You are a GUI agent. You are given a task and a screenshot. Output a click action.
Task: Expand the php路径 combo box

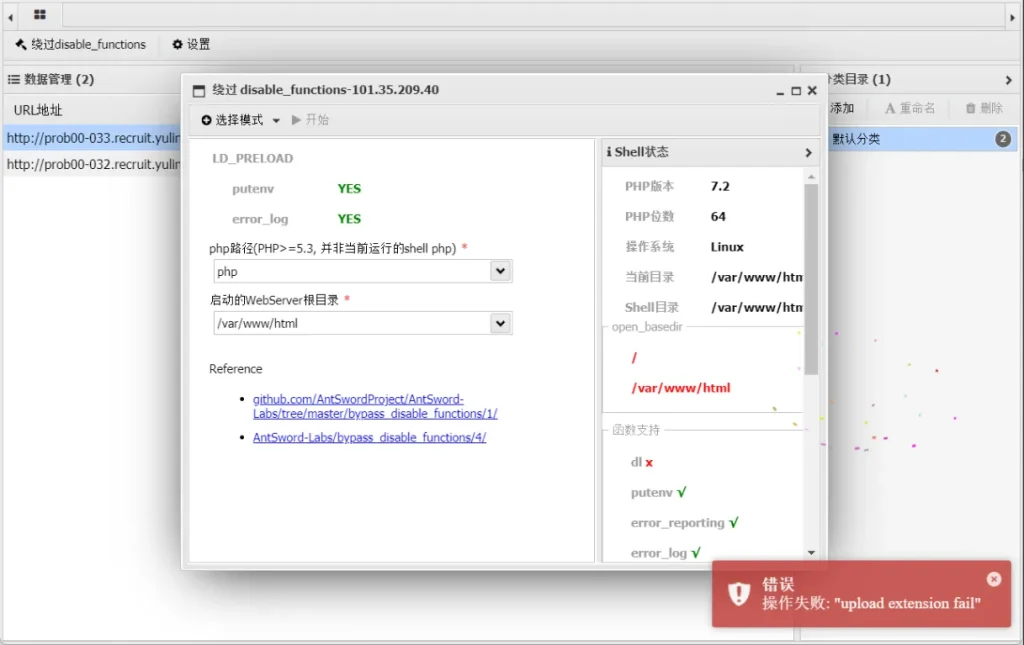coord(501,271)
